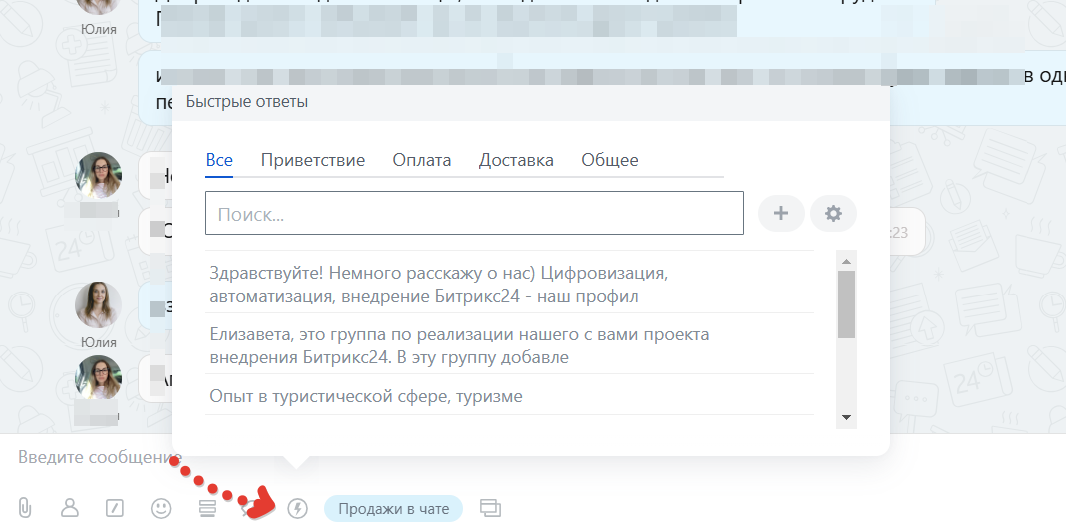Image resolution: width=1066 pixels, height=532 pixels.
Task: Click Юлия's avatar above the 'Юлия' label
Action: (x=99, y=305)
